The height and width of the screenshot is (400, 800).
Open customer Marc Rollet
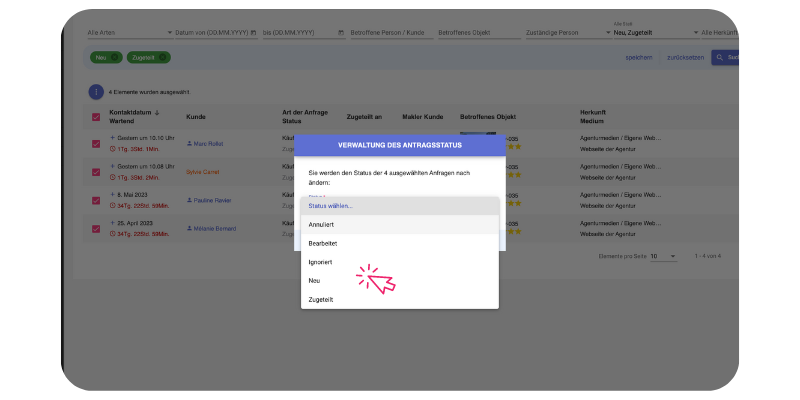[208, 144]
